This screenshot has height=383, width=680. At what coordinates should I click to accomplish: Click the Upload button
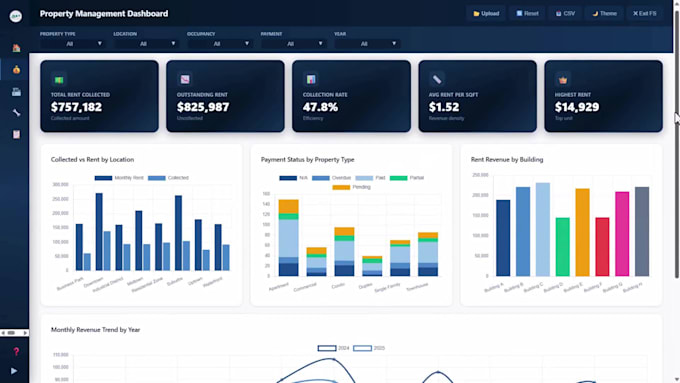486,13
